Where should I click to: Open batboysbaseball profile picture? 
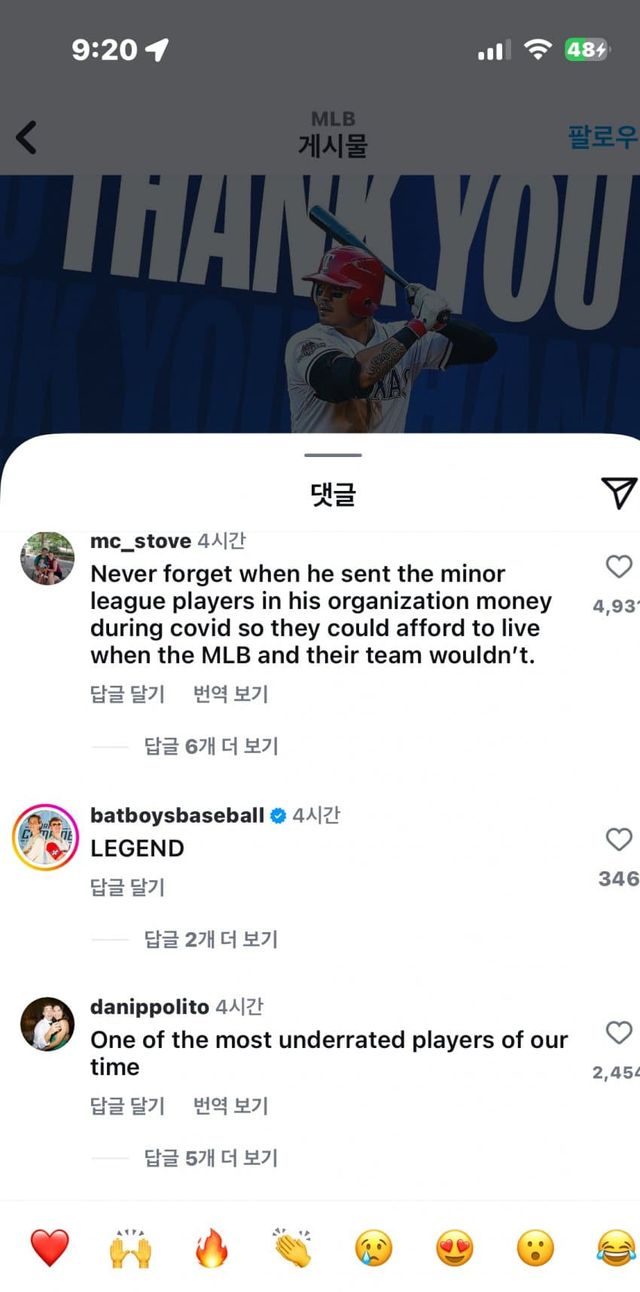(x=45, y=837)
